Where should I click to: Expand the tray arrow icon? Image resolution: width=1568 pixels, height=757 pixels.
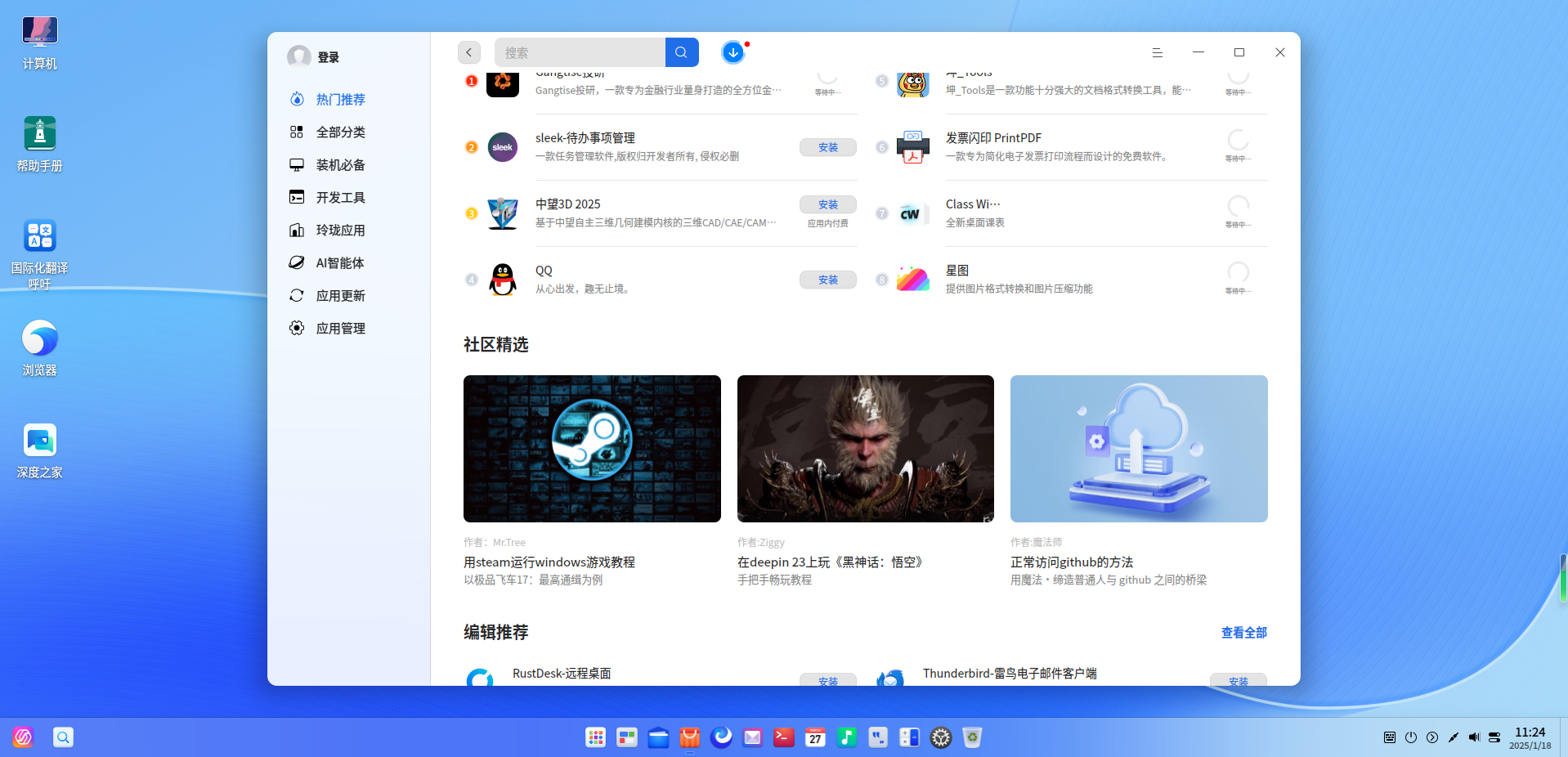coord(1432,737)
